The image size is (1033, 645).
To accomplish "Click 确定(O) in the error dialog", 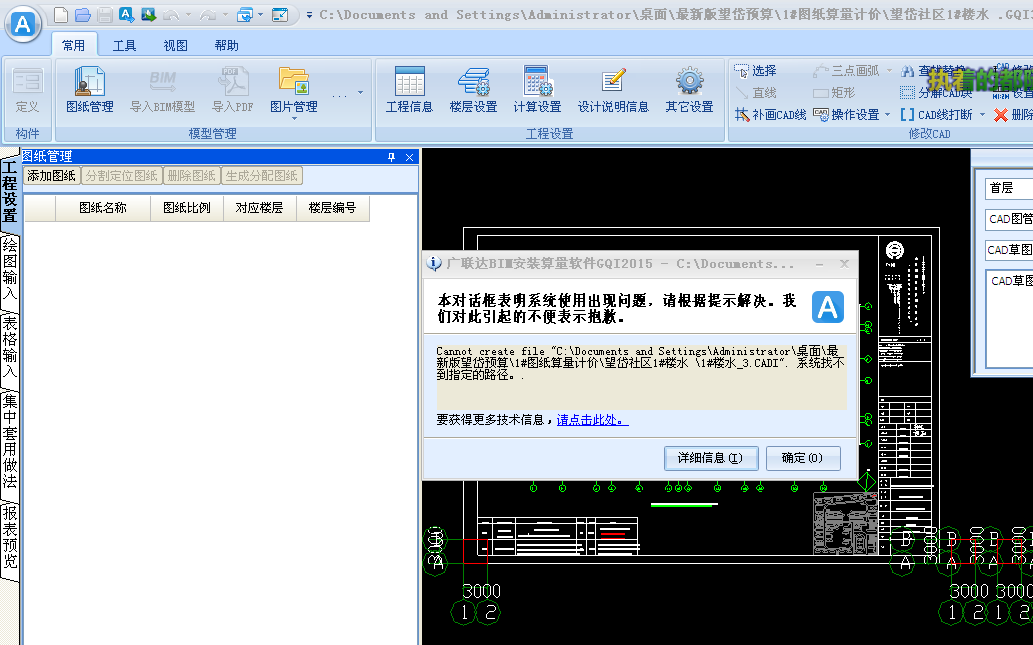I will [803, 458].
